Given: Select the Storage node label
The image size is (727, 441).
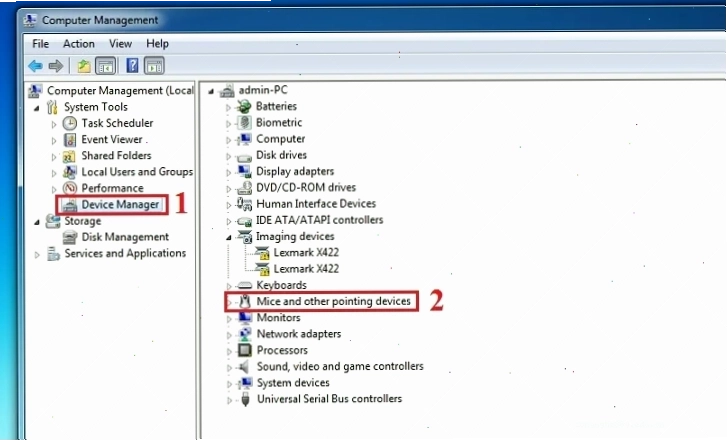Looking at the screenshot, I should (83, 221).
